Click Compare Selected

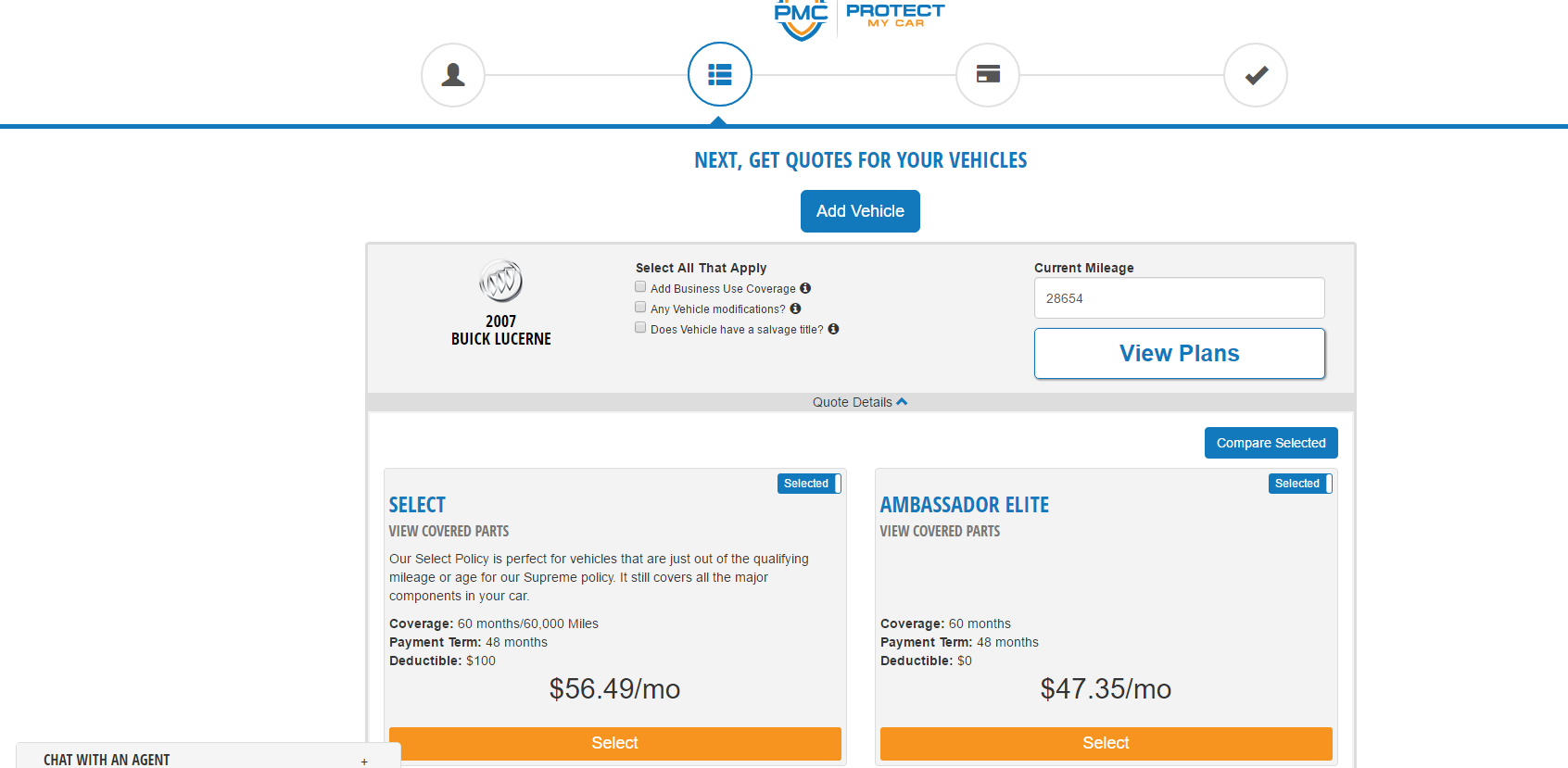click(1271, 443)
